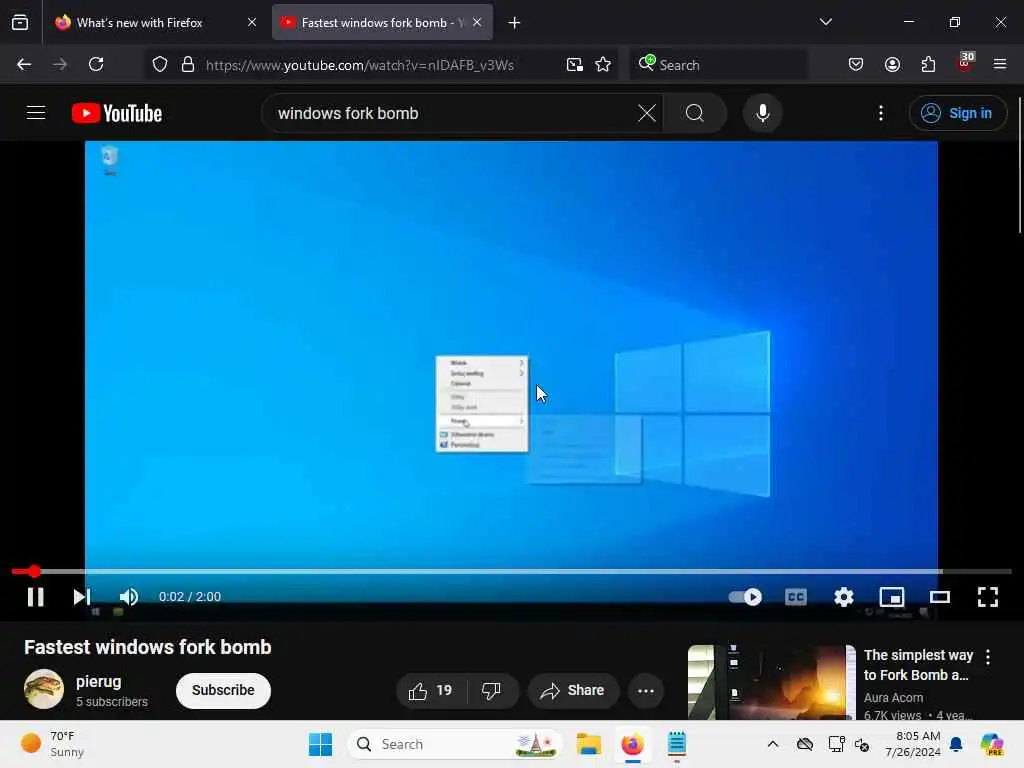Screen dimensions: 1024x768
Task: Open Save to Pocket icon
Action: click(856, 65)
